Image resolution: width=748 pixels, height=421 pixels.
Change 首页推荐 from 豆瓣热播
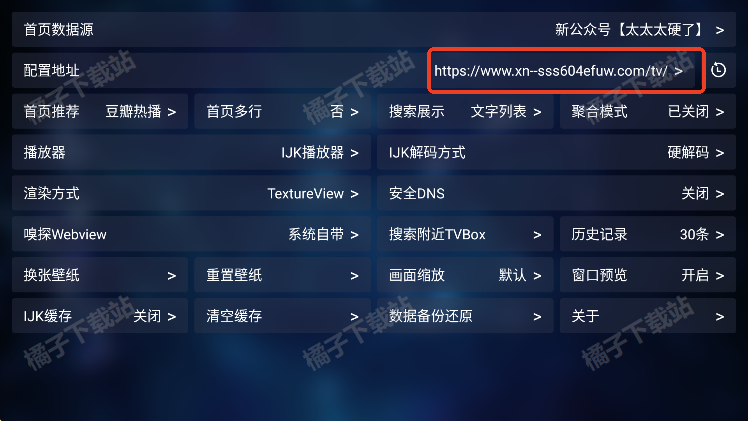click(x=100, y=112)
